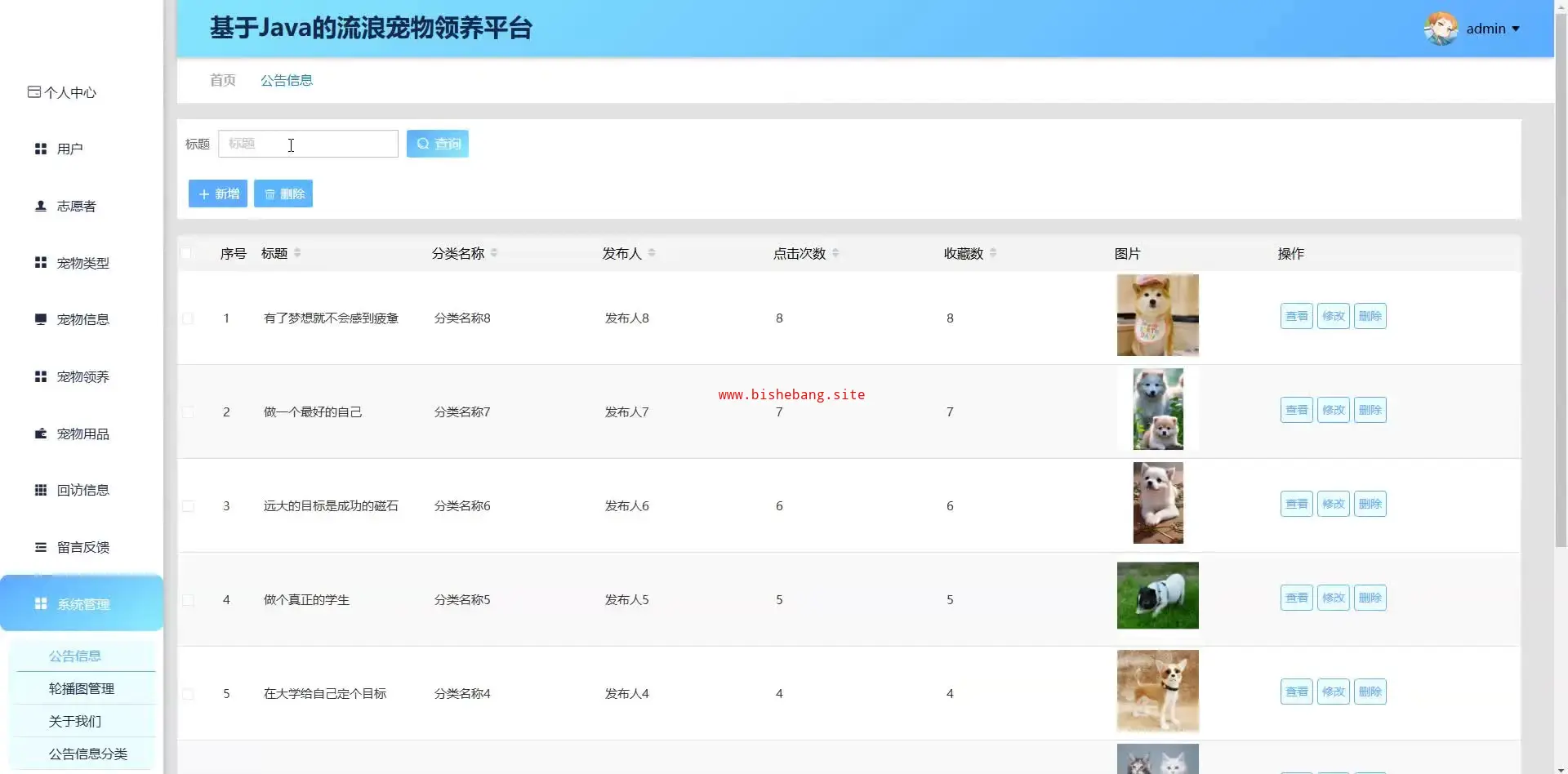Open 宠物用品 sidebar icon
Viewport: 1568px width, 774px height.
[40, 434]
